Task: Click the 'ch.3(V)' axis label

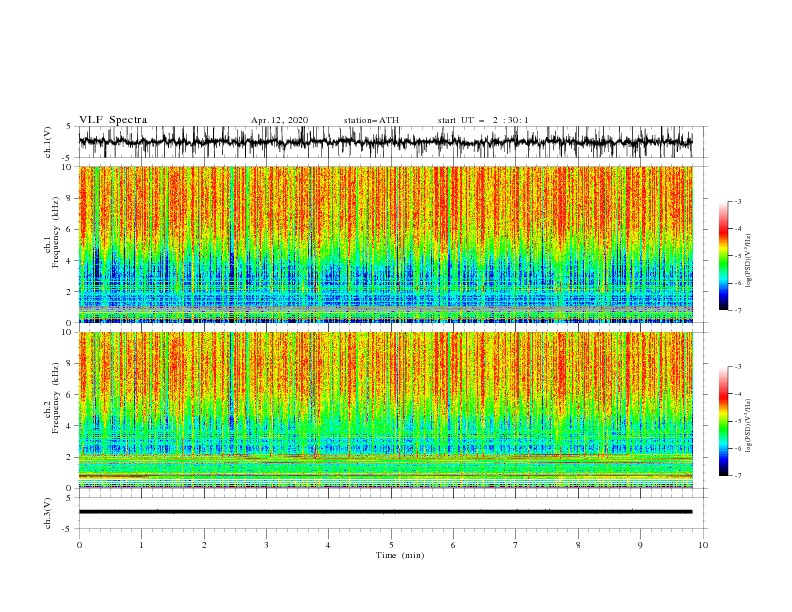Action: (48, 513)
